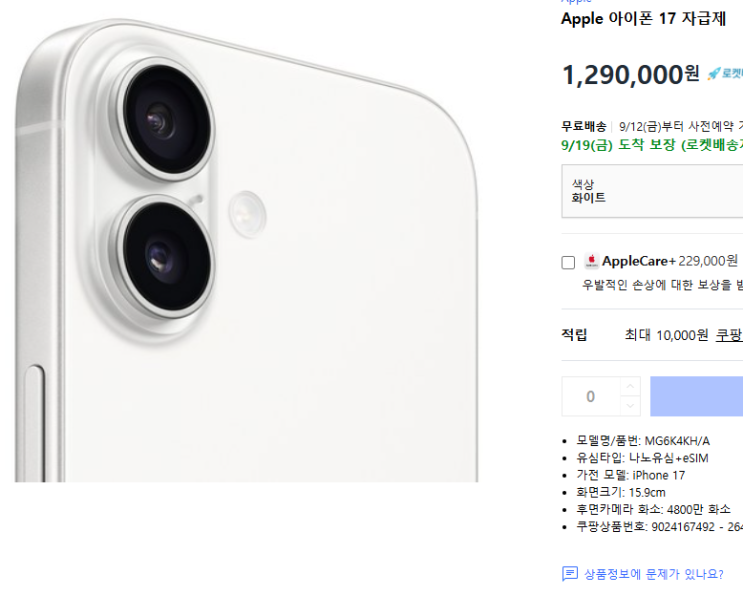This screenshot has height=596, width=743.
Task: Decrease quantity with the down arrow
Action: pyautogui.click(x=629, y=405)
